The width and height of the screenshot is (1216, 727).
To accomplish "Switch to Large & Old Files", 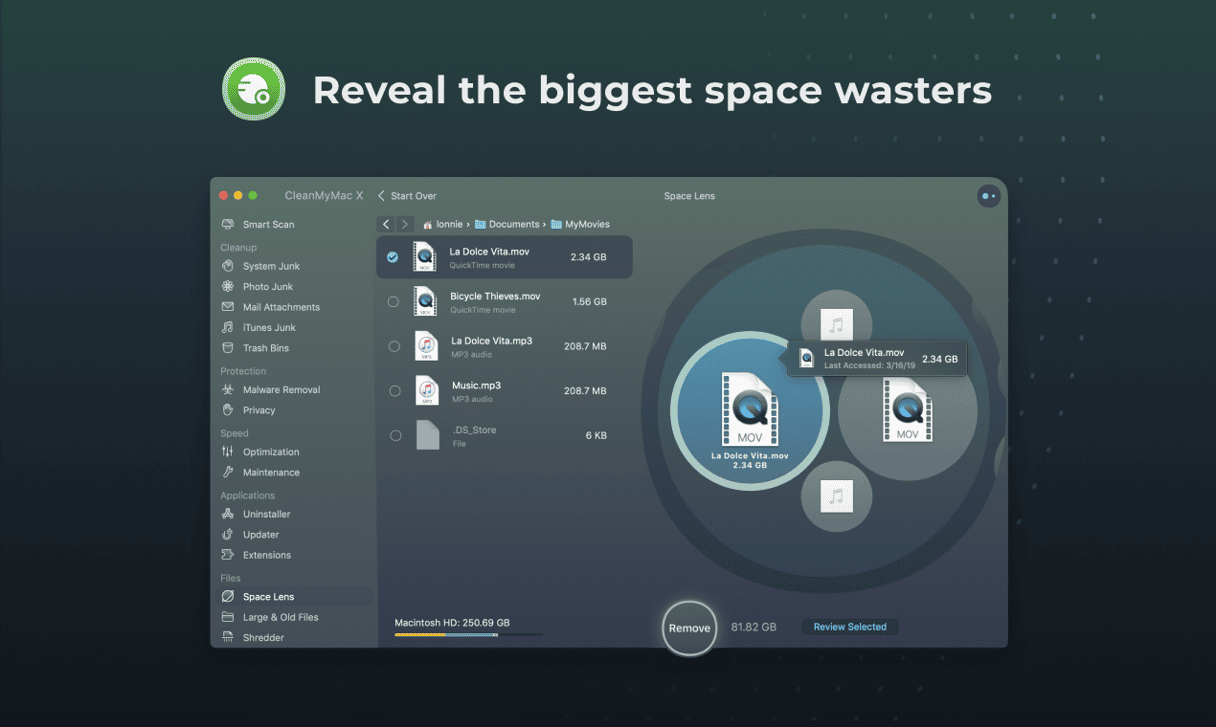I will 280,617.
